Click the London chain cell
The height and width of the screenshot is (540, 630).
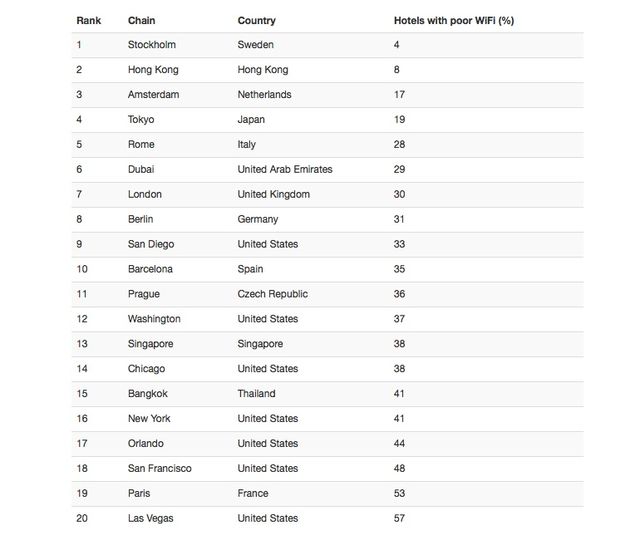(145, 194)
